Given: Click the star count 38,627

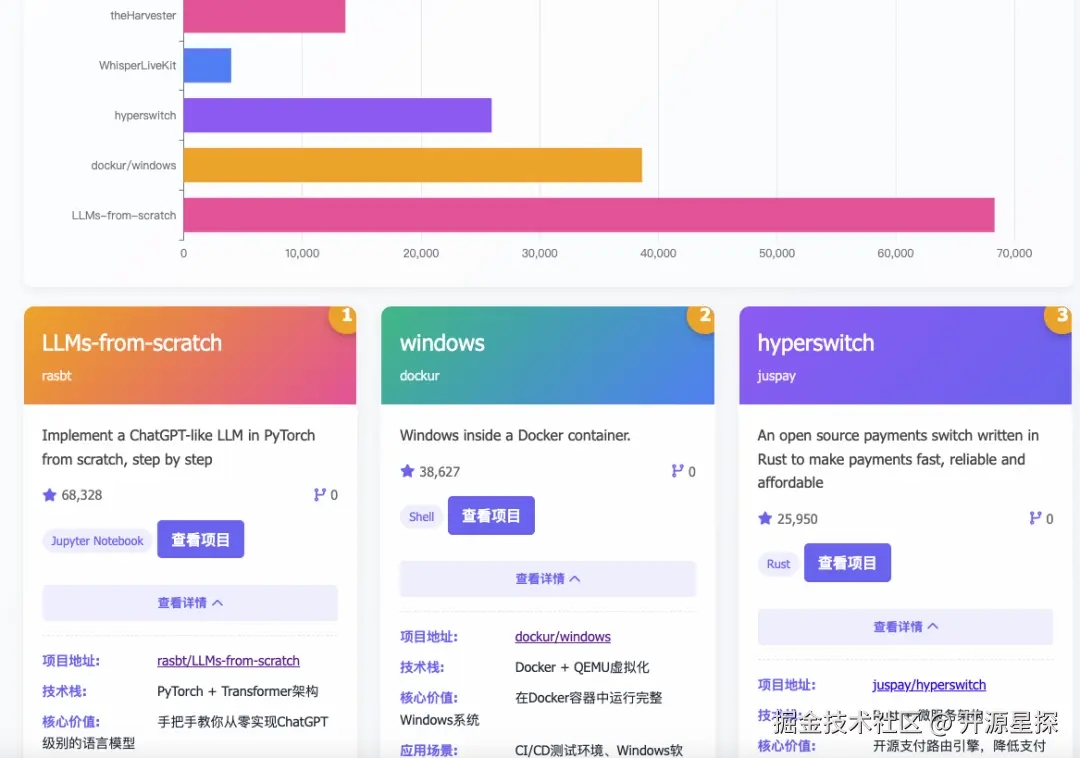Looking at the screenshot, I should click(x=439, y=472).
